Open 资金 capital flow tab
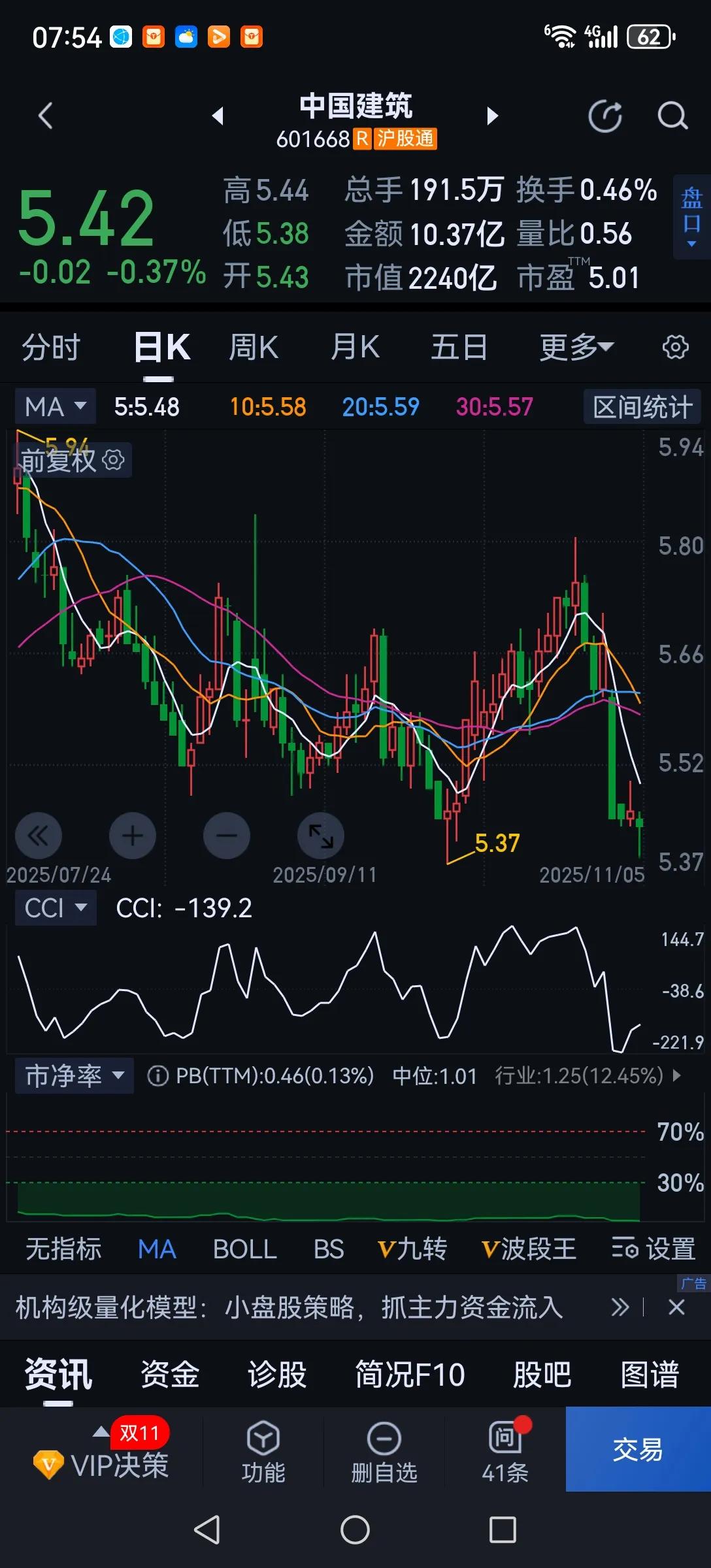 [170, 1374]
